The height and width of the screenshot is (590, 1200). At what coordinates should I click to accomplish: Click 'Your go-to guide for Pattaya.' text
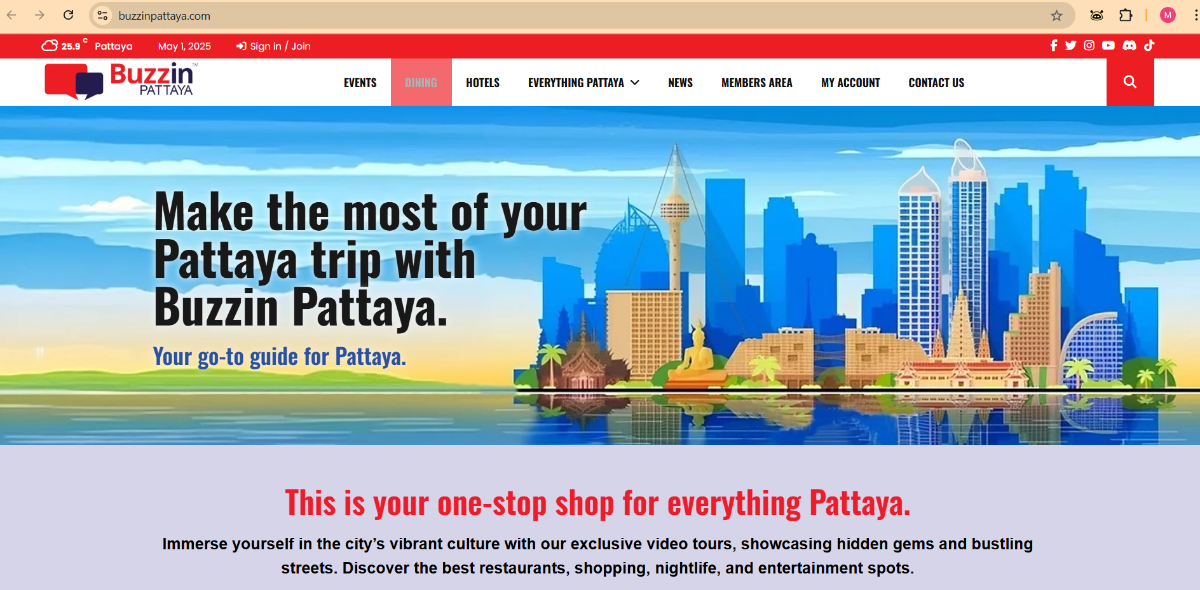280,356
